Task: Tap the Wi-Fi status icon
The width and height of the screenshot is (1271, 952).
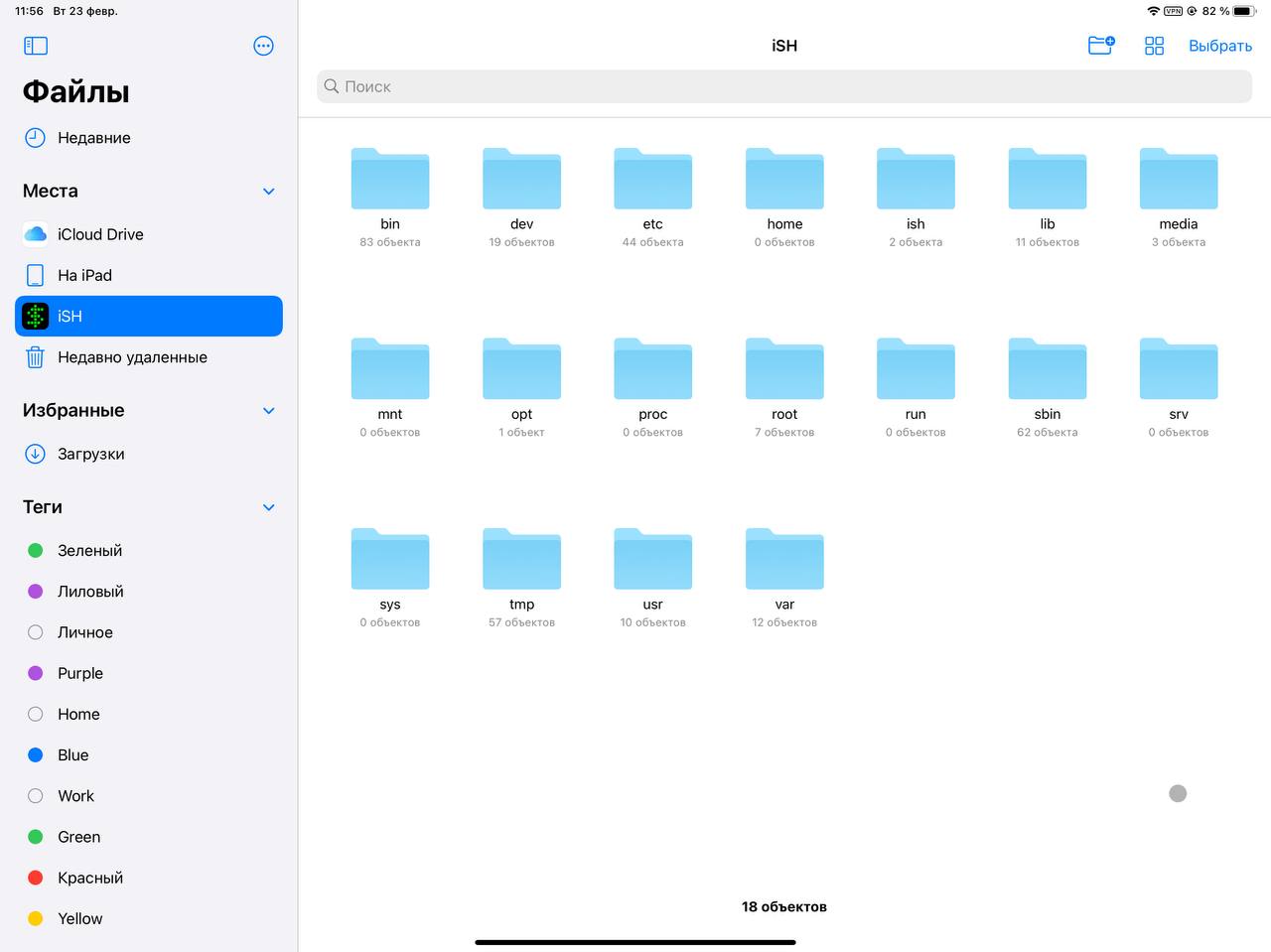Action: coord(1153,11)
